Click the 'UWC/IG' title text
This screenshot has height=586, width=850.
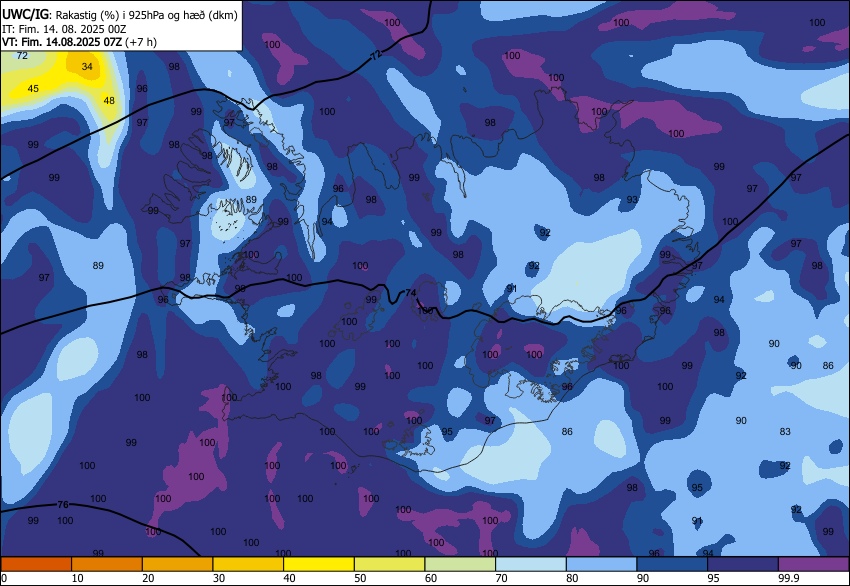25,15
